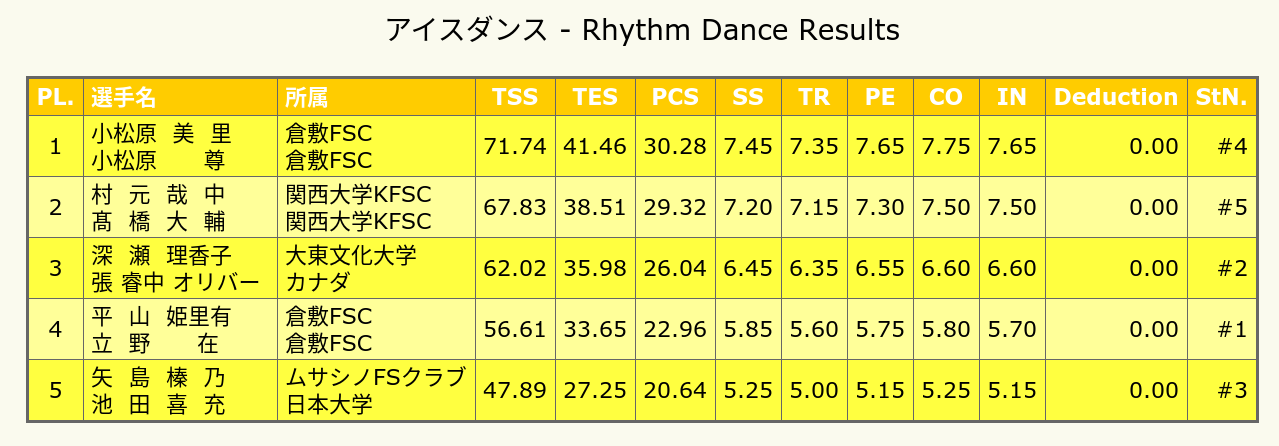Click starting number #3 cell
This screenshot has height=446, width=1279.
point(1220,391)
